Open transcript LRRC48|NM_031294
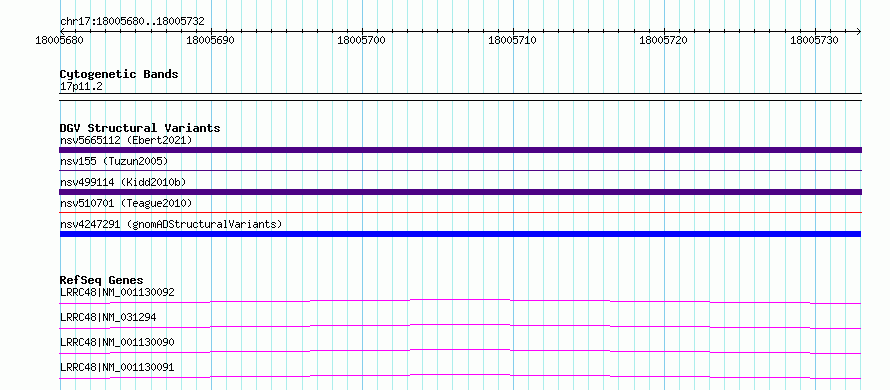Screen dimensions: 890x390 pos(108,317)
